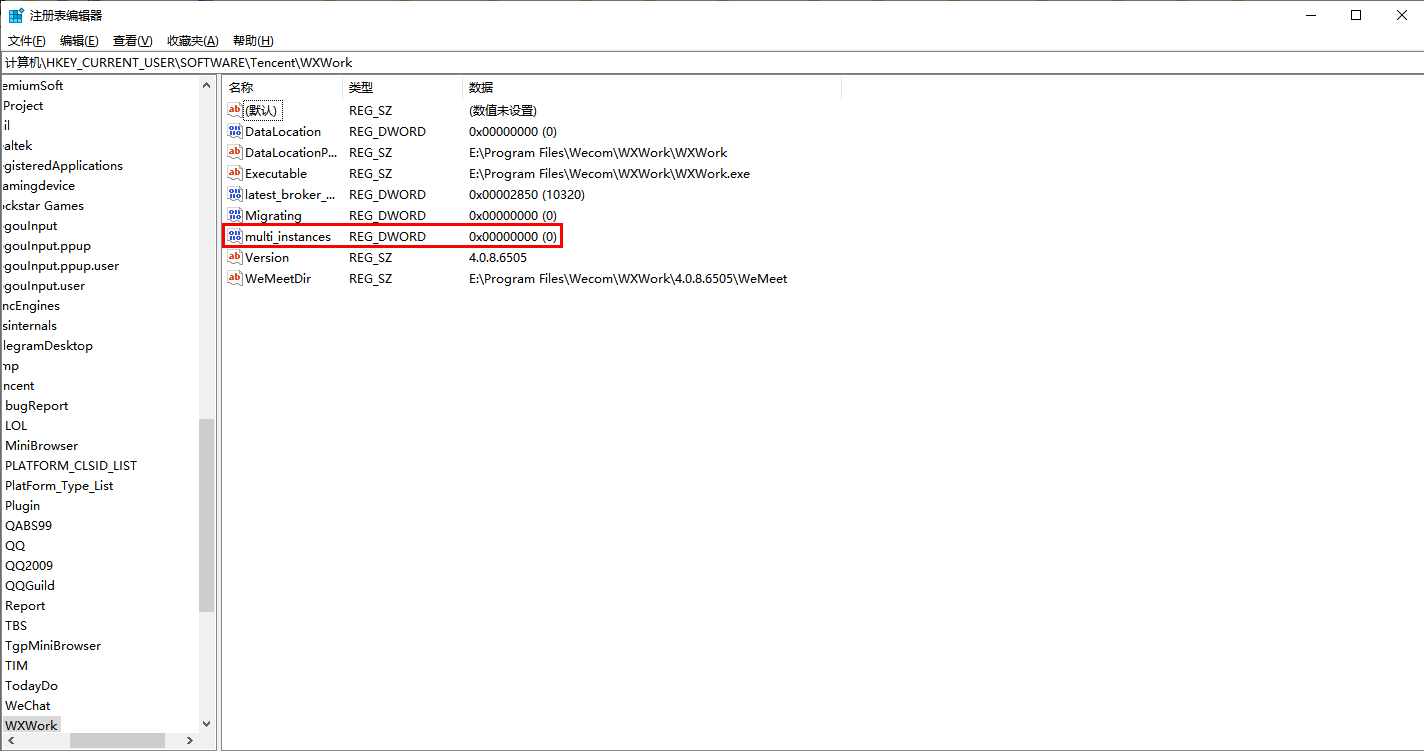The image size is (1424, 751).
Task: Open the 收藏夹(A) favorites menu
Action: click(192, 41)
